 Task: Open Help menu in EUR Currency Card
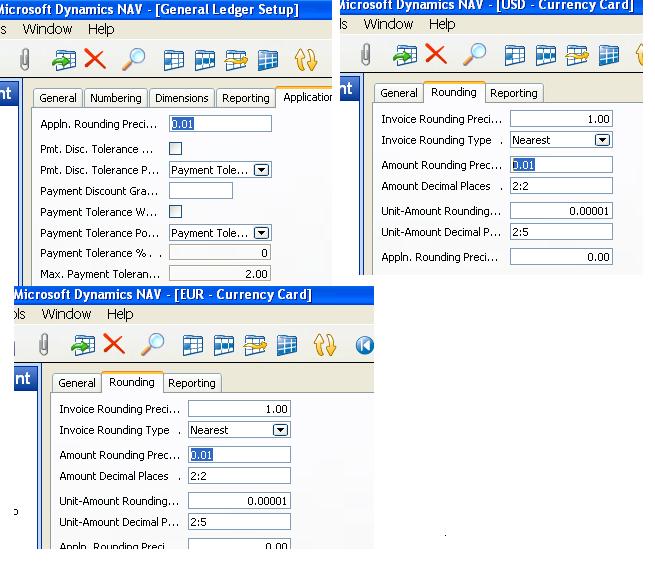120,314
